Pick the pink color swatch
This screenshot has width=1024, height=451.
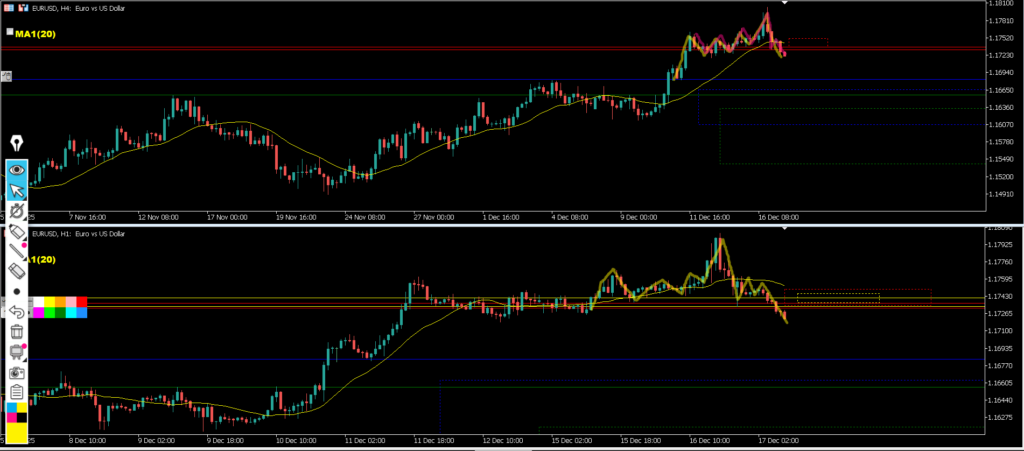pos(71,302)
